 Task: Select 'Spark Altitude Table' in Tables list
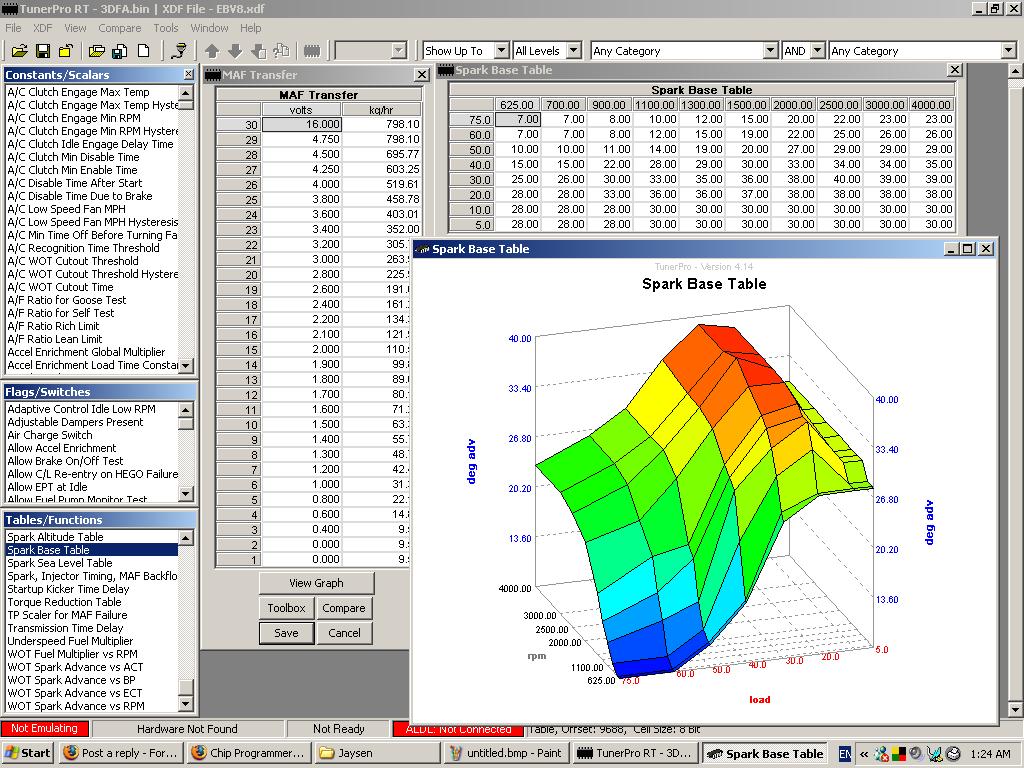click(x=56, y=537)
